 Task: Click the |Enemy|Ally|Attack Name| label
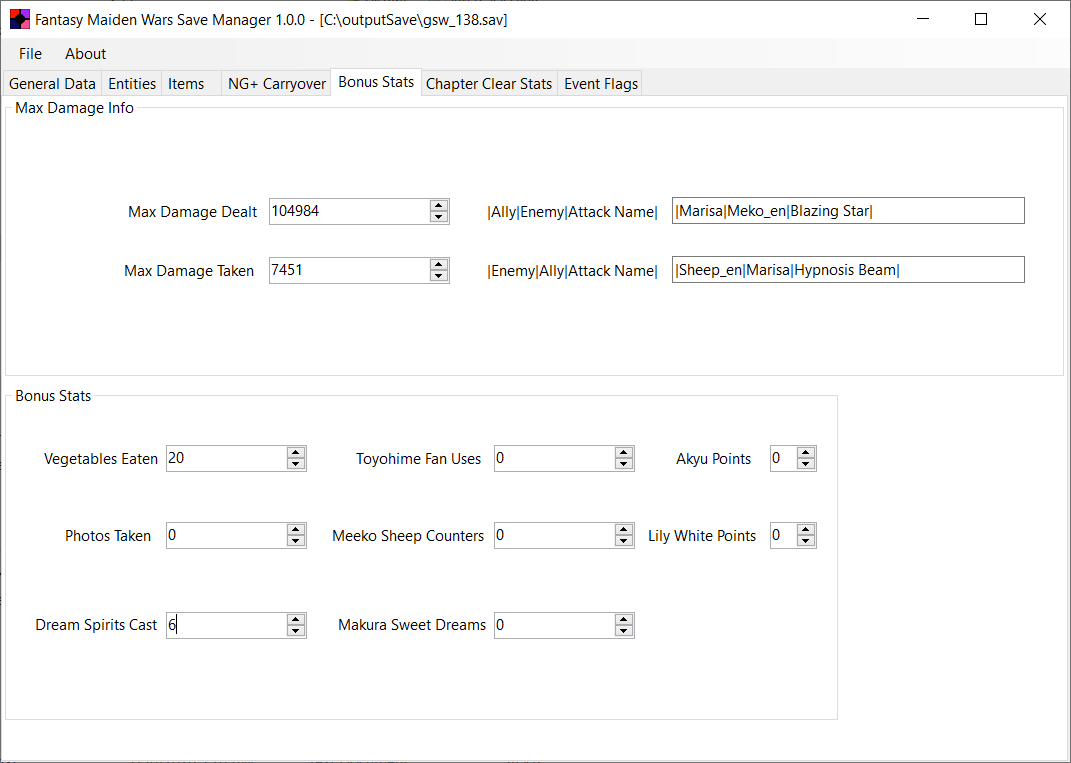572,270
